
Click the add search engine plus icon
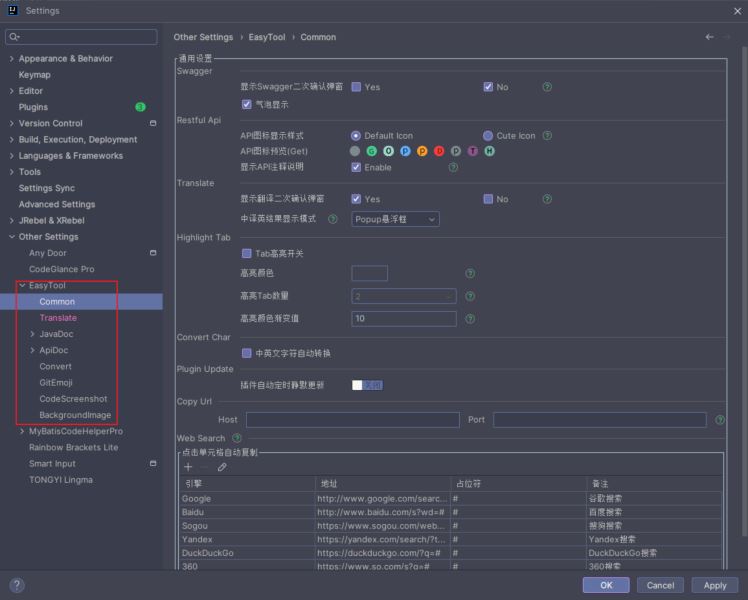tap(188, 467)
